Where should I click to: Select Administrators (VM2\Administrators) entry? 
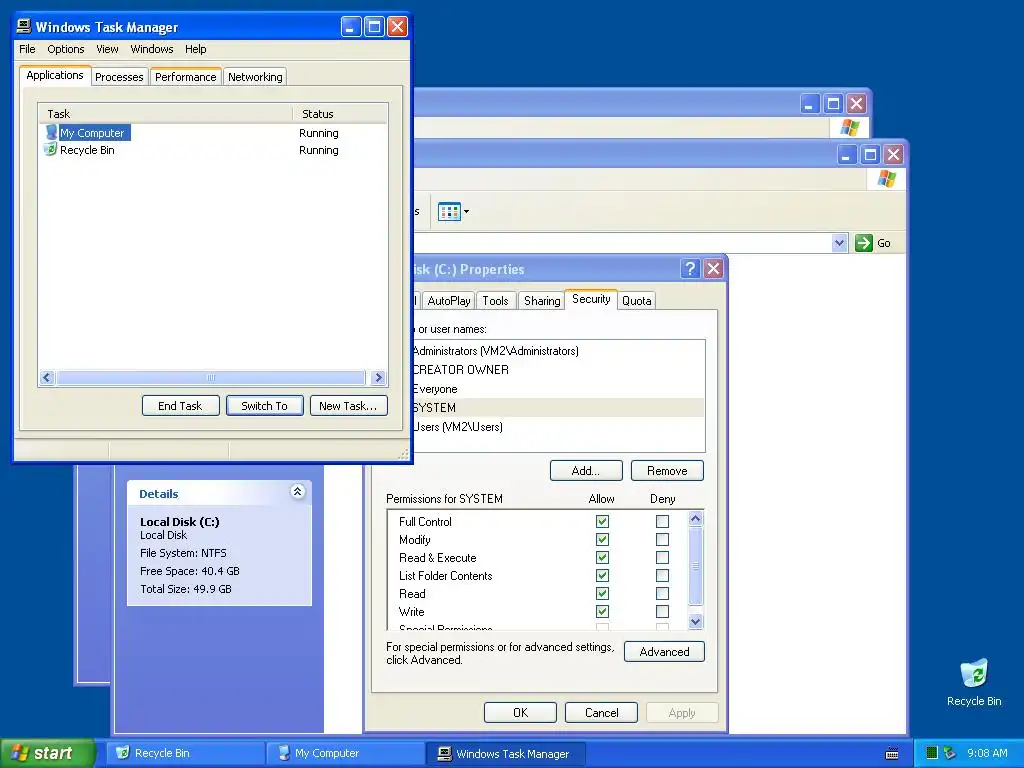click(x=558, y=351)
